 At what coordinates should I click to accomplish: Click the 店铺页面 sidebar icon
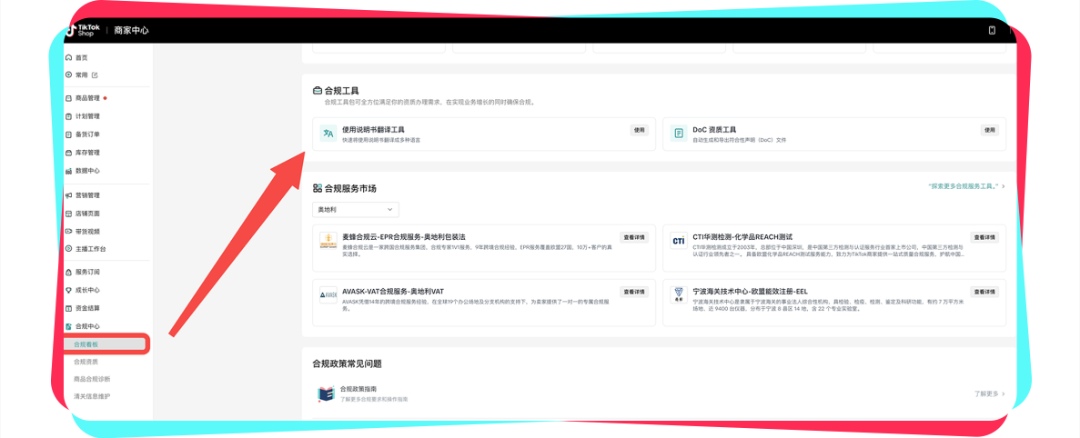pos(68,213)
